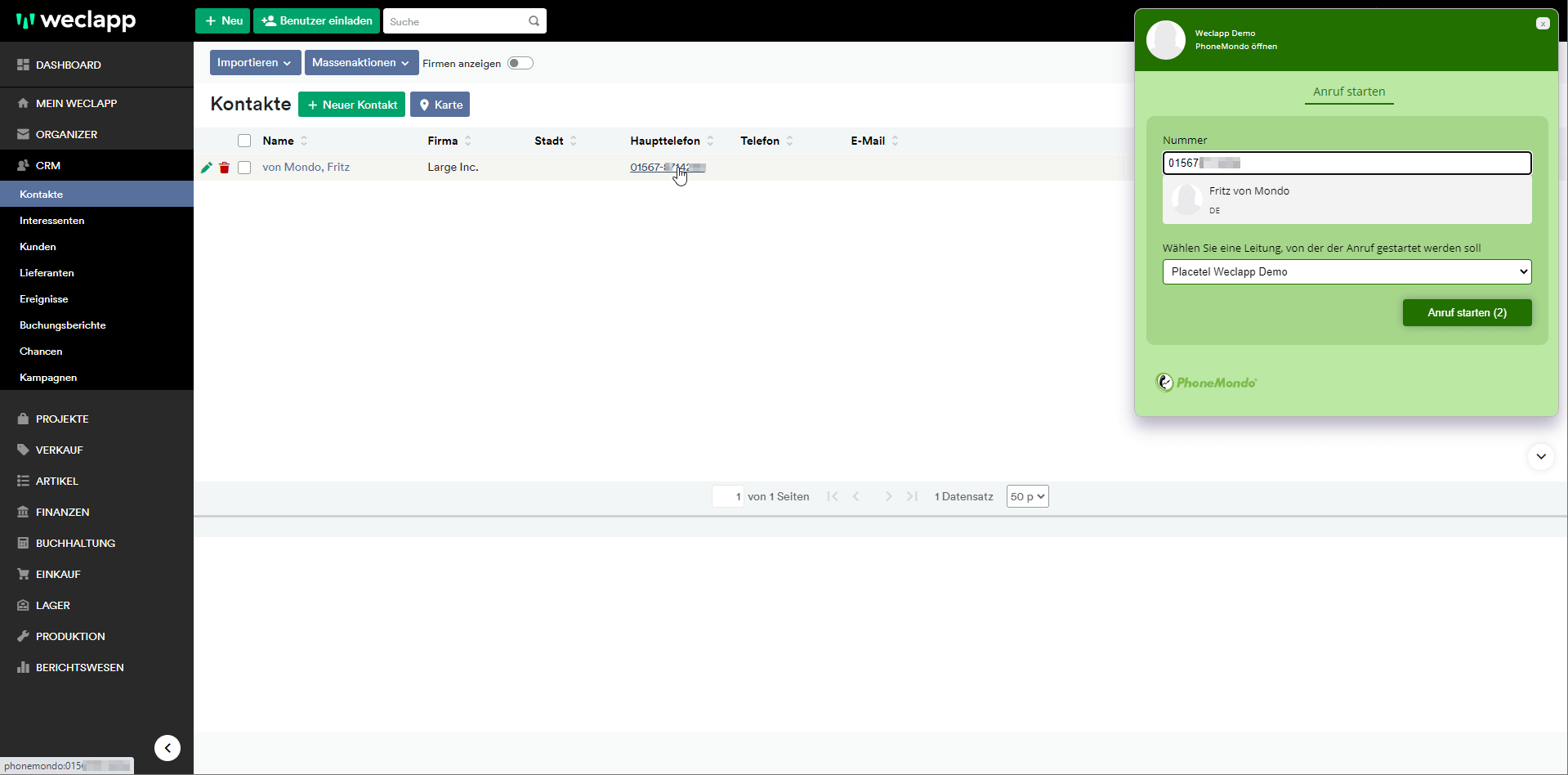Open the von Mondo, Fritz contact link
1568x775 pixels.
306,167
